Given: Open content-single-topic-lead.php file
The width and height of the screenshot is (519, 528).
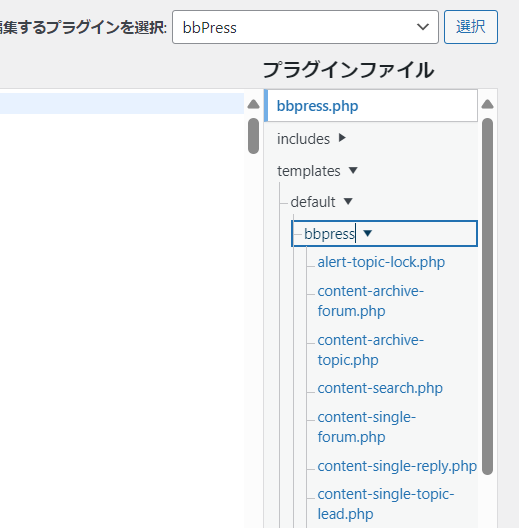Looking at the screenshot, I should (386, 504).
